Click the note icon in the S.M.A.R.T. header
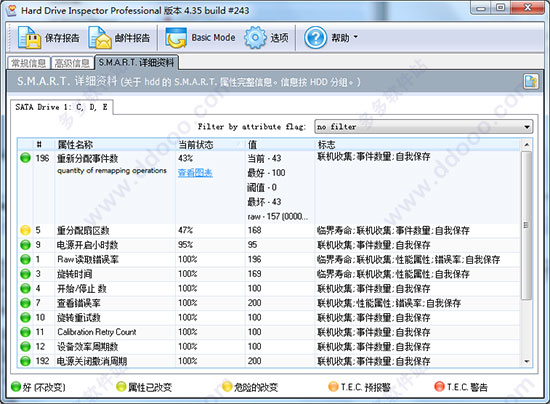Image resolution: width=550 pixels, height=404 pixels. [531, 81]
